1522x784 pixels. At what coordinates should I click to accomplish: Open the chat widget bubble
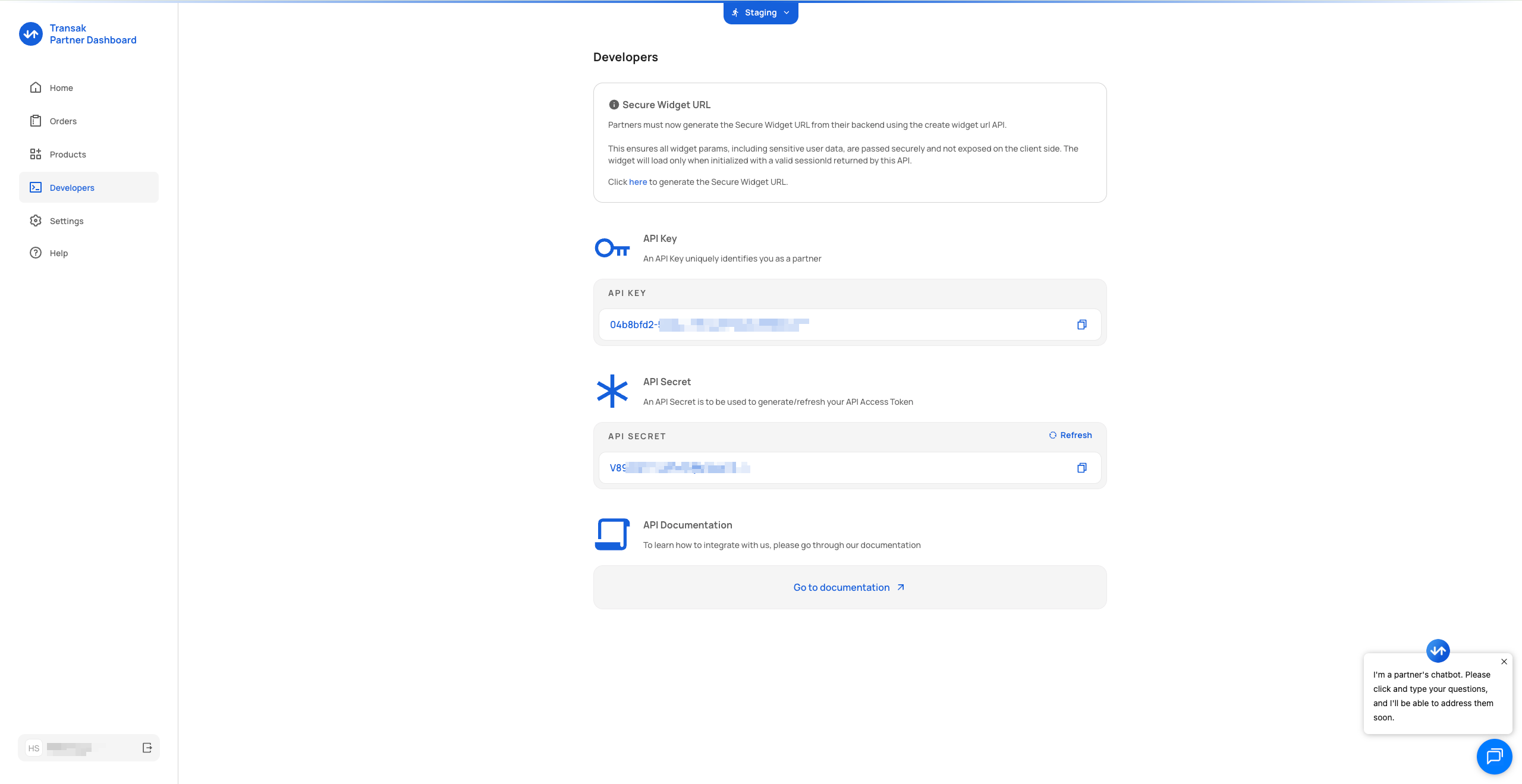click(x=1493, y=756)
